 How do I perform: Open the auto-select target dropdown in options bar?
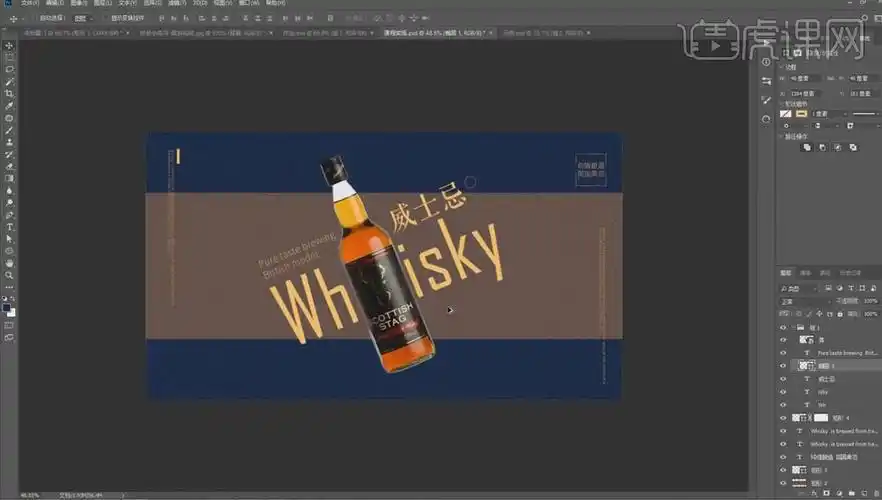tap(84, 19)
